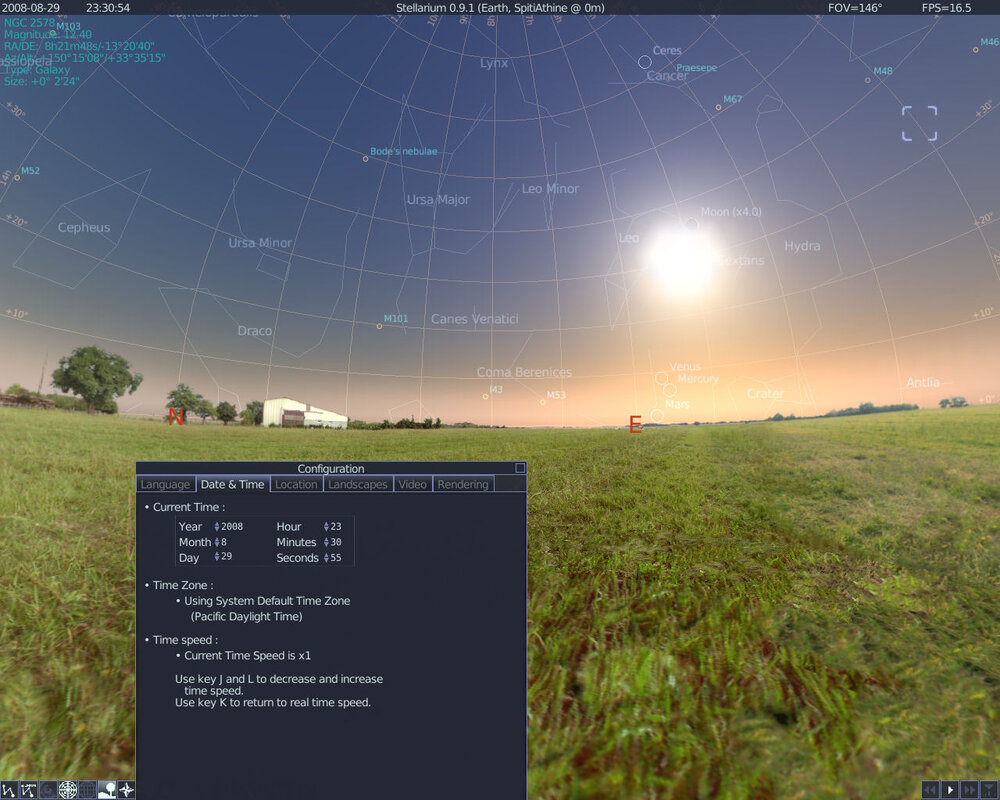Toggle ground landscape display icon

tap(107, 790)
